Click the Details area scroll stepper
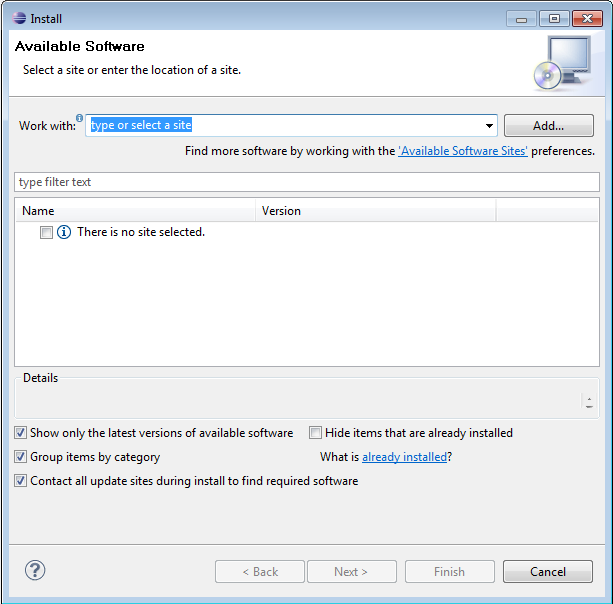 pos(589,402)
